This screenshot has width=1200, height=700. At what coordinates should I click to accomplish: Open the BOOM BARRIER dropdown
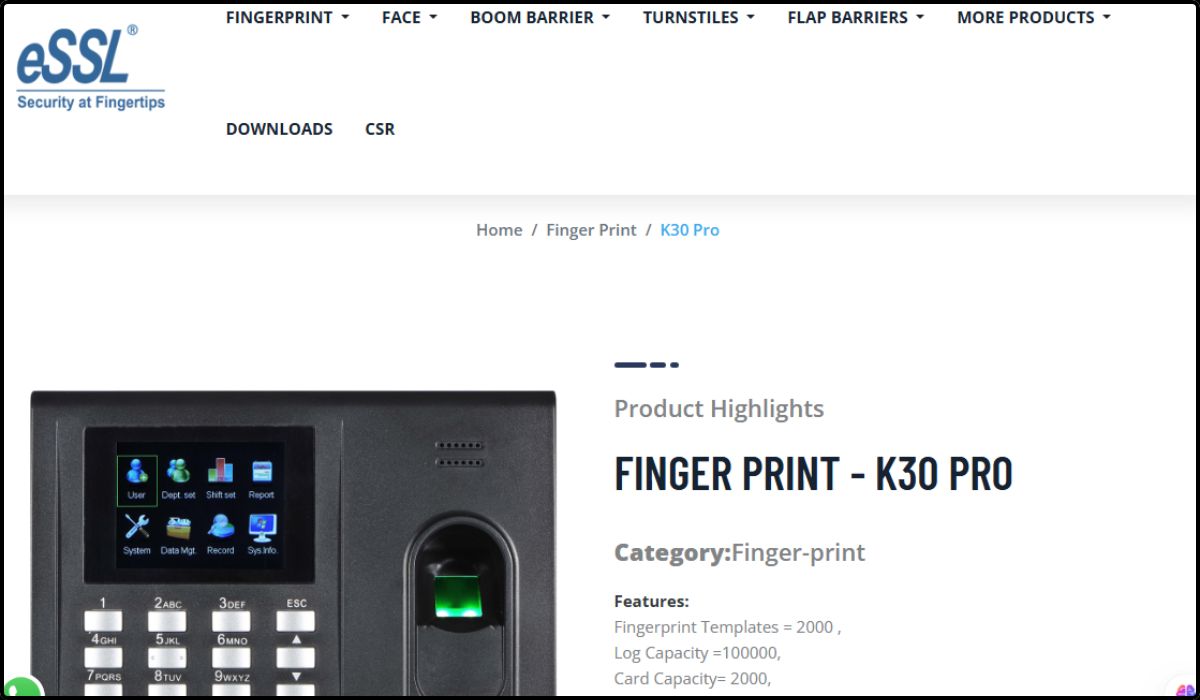(x=540, y=17)
